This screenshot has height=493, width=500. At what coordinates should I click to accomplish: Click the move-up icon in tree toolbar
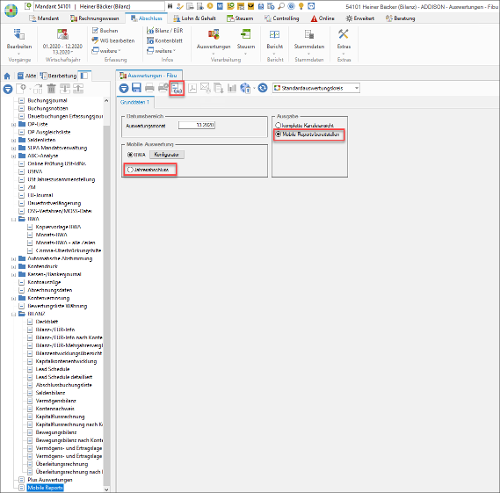click(x=78, y=89)
